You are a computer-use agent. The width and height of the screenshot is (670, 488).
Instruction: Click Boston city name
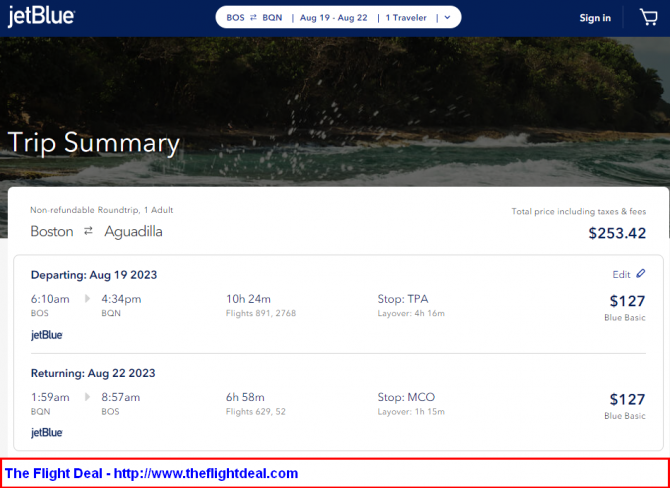point(52,232)
